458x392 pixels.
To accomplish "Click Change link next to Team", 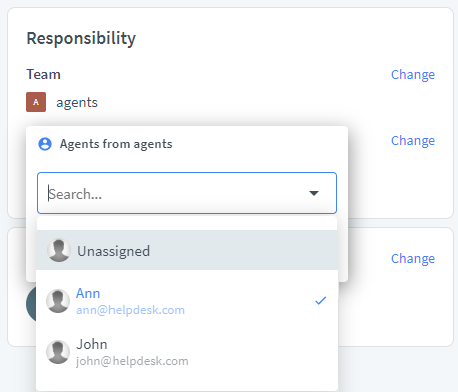I will pos(413,75).
